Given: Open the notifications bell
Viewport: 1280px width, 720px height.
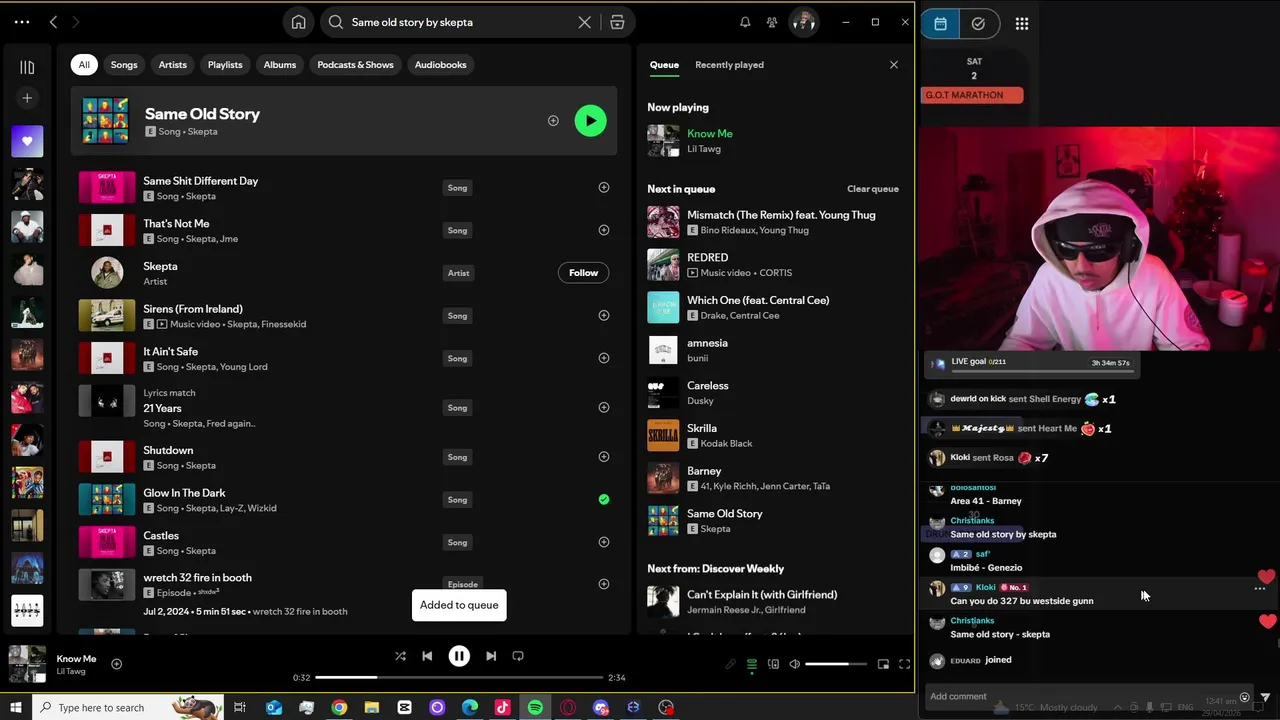Looking at the screenshot, I should coord(745,22).
